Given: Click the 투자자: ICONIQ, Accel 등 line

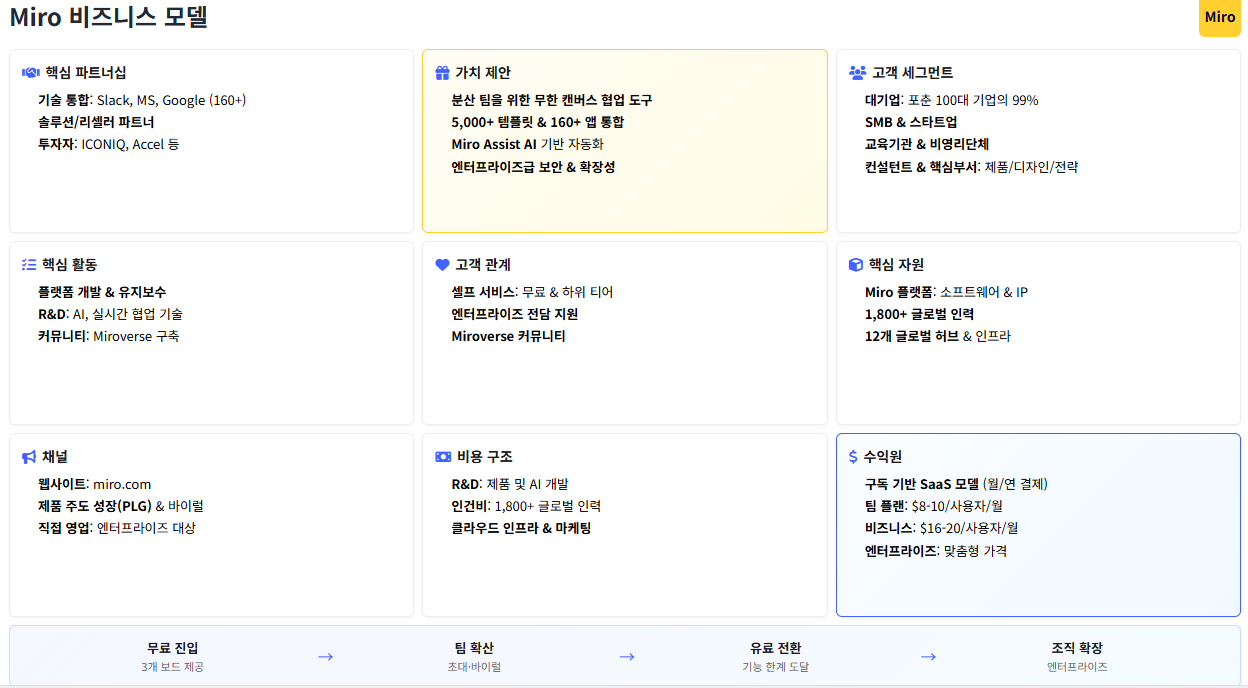Looking at the screenshot, I should pyautogui.click(x=109, y=144).
